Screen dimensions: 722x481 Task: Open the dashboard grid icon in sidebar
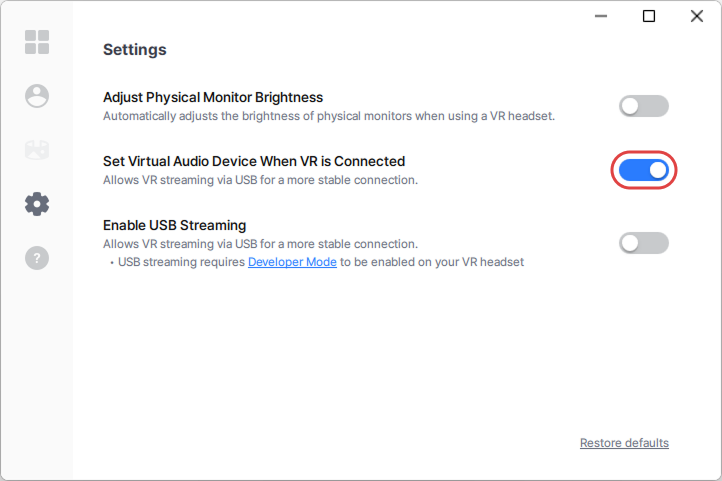[x=37, y=42]
